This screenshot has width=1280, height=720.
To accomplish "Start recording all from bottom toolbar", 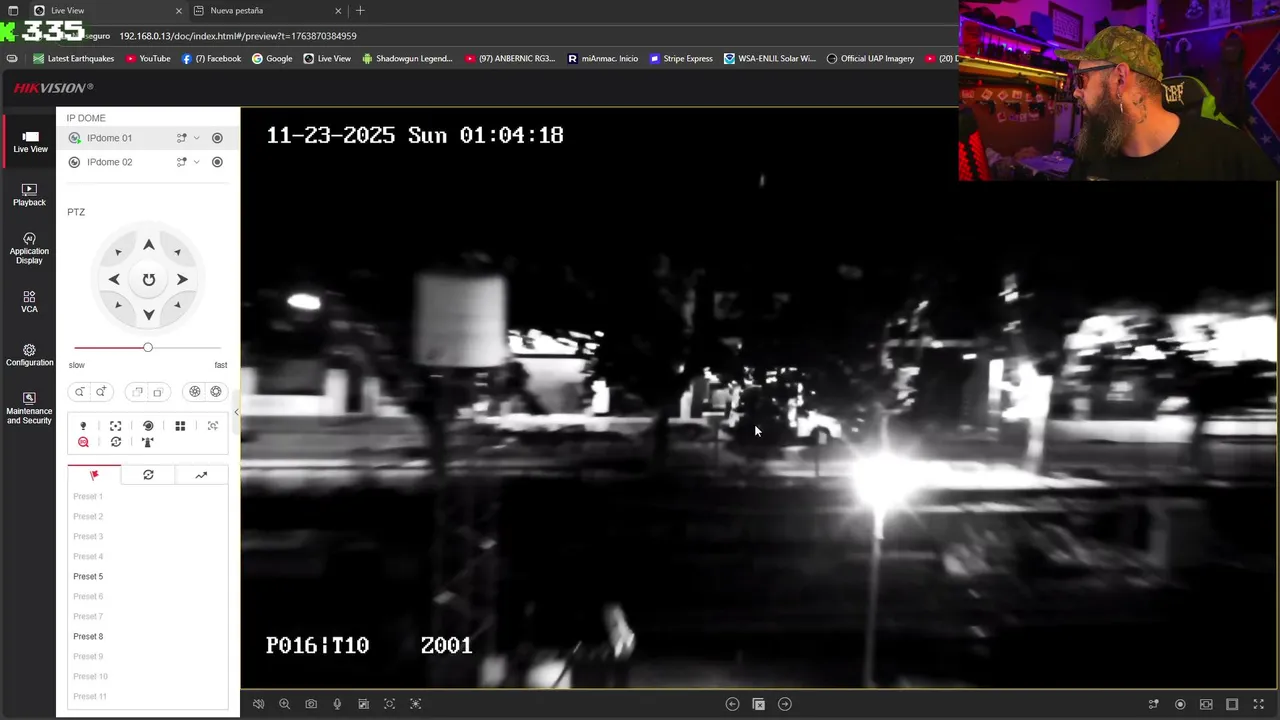I will pos(1180,704).
